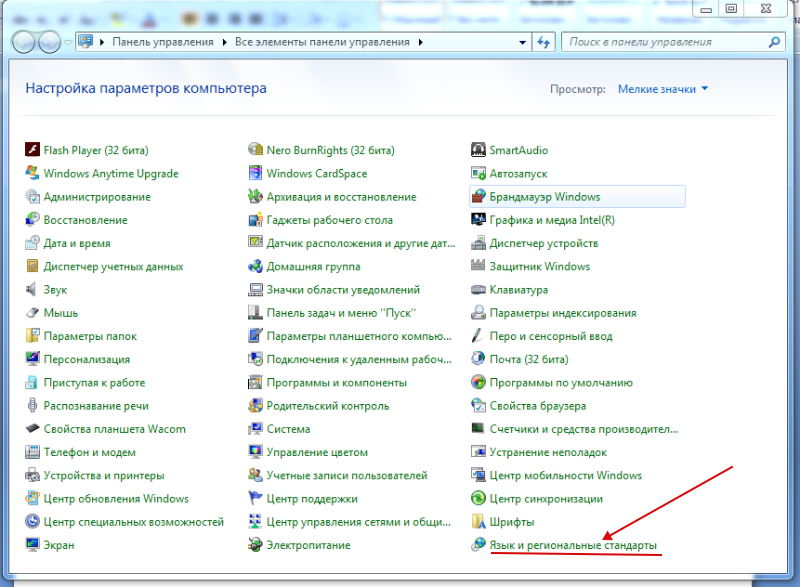Open the Windows CardSpace icon
The width and height of the screenshot is (800, 587).
(x=255, y=173)
